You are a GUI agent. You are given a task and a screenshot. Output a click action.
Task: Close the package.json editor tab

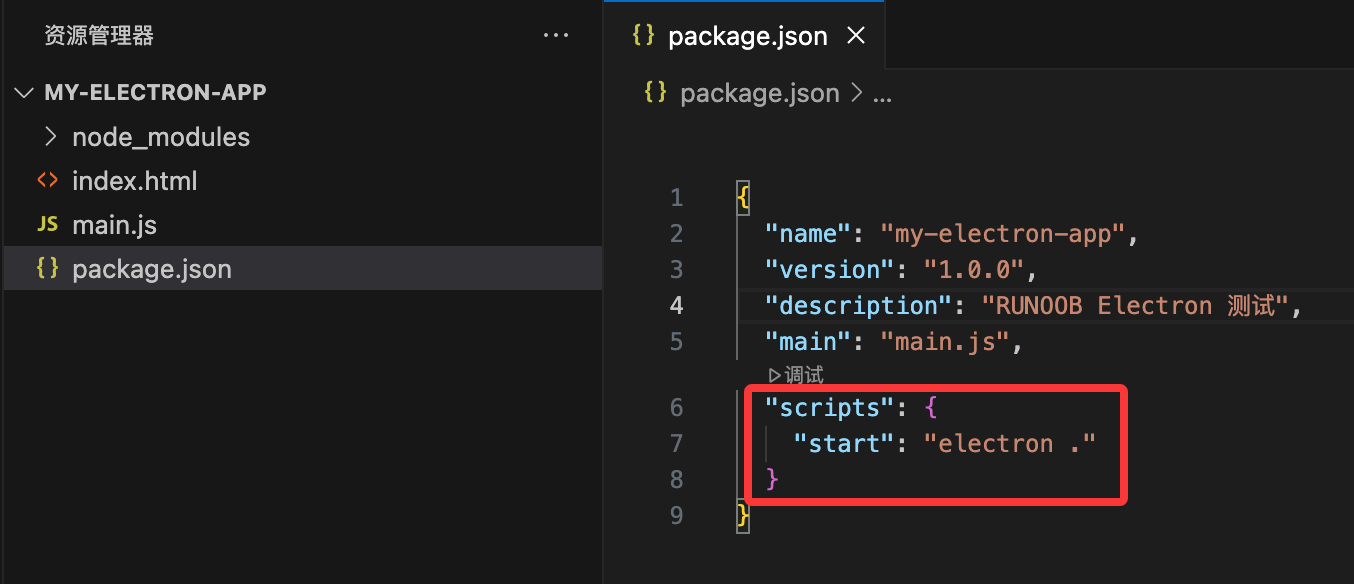click(x=856, y=36)
